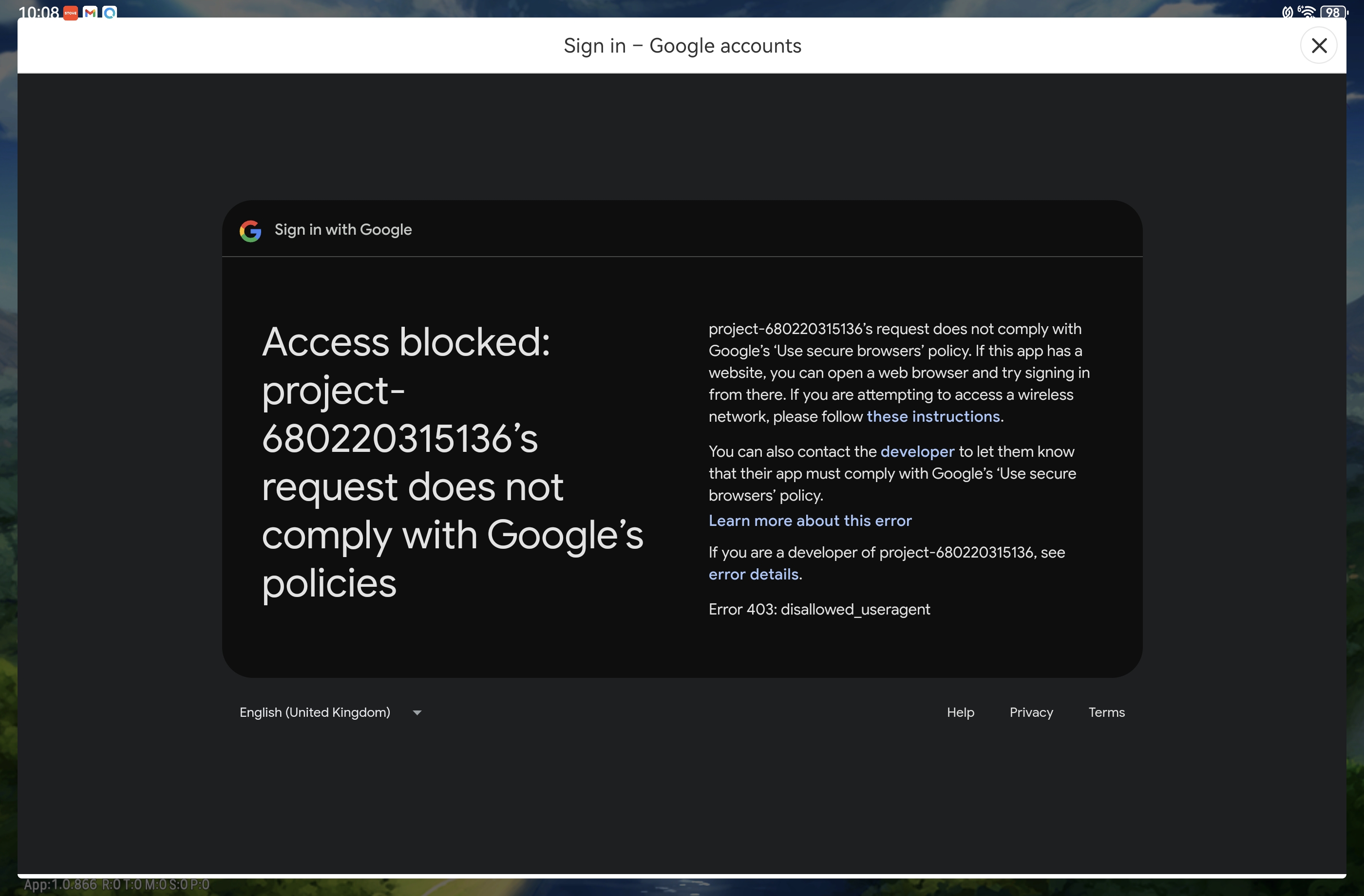
Task: Tap the 10:08 clock in status bar
Action: tap(38, 12)
